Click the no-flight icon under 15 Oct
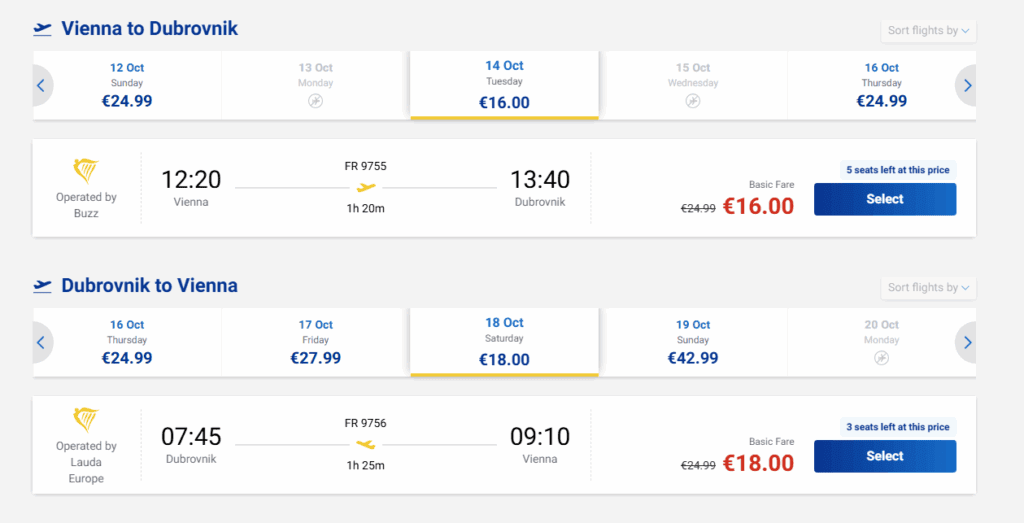This screenshot has width=1024, height=523. pos(693,101)
